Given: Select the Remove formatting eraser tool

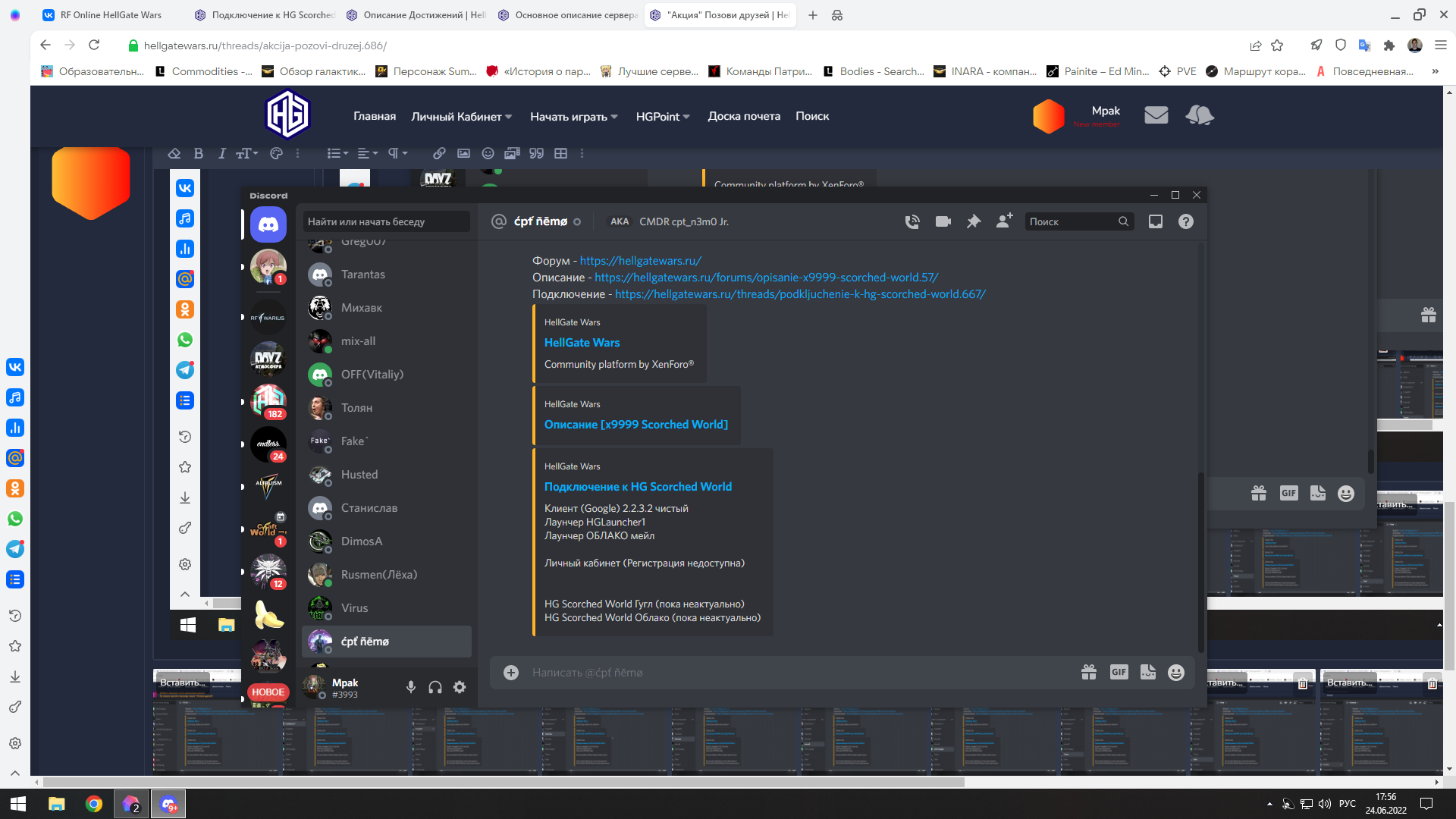Looking at the screenshot, I should click(174, 153).
